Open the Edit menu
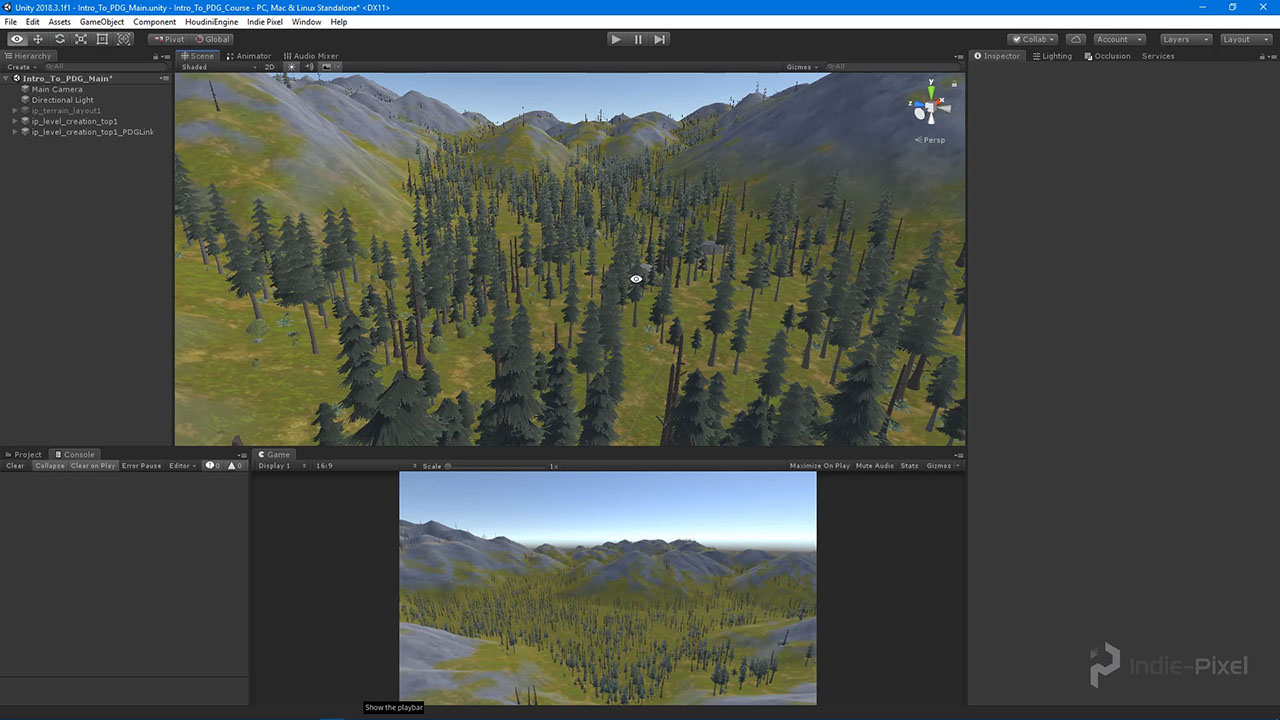 (x=33, y=22)
